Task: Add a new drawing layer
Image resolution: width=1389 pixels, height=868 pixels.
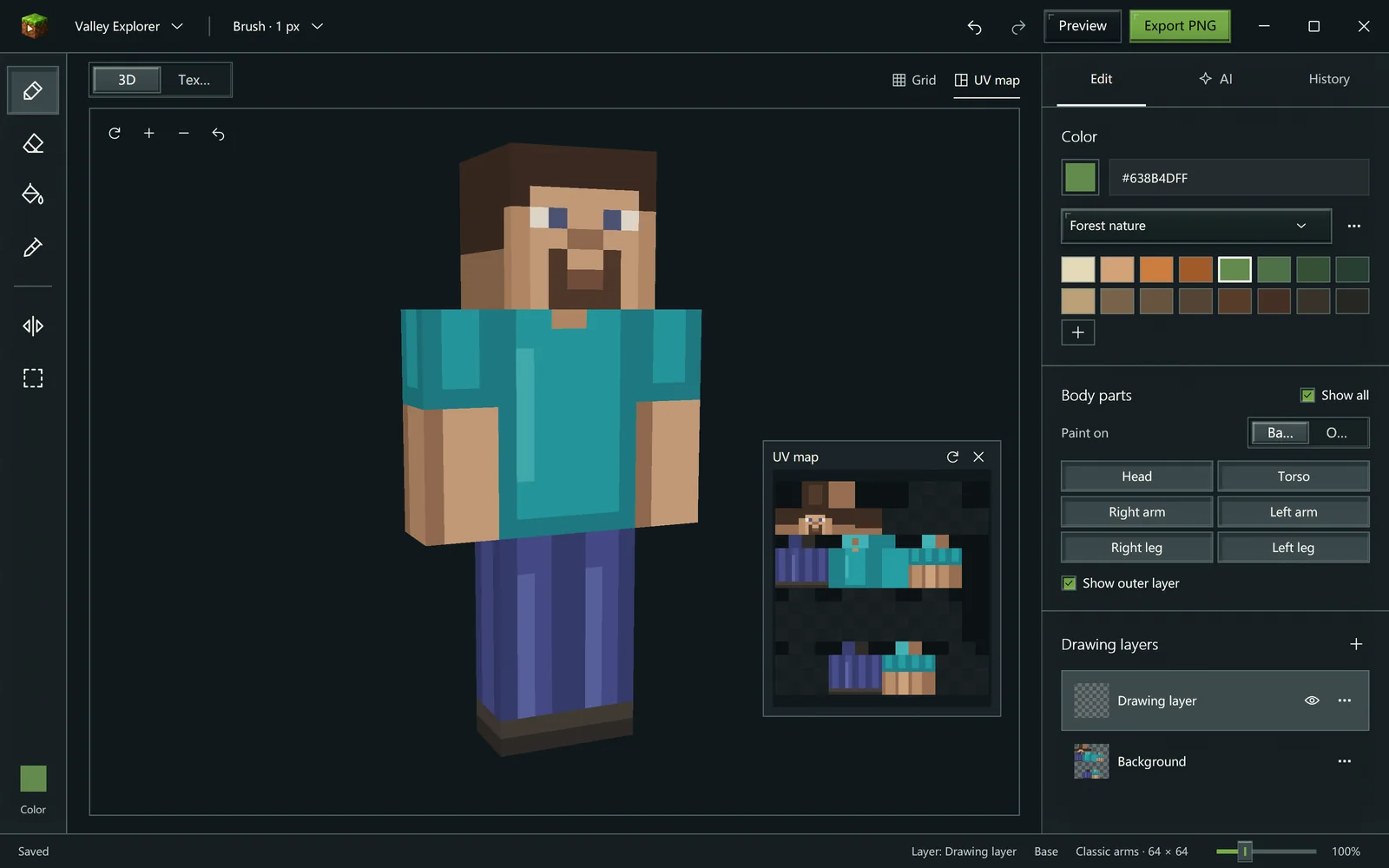Action: click(x=1356, y=644)
